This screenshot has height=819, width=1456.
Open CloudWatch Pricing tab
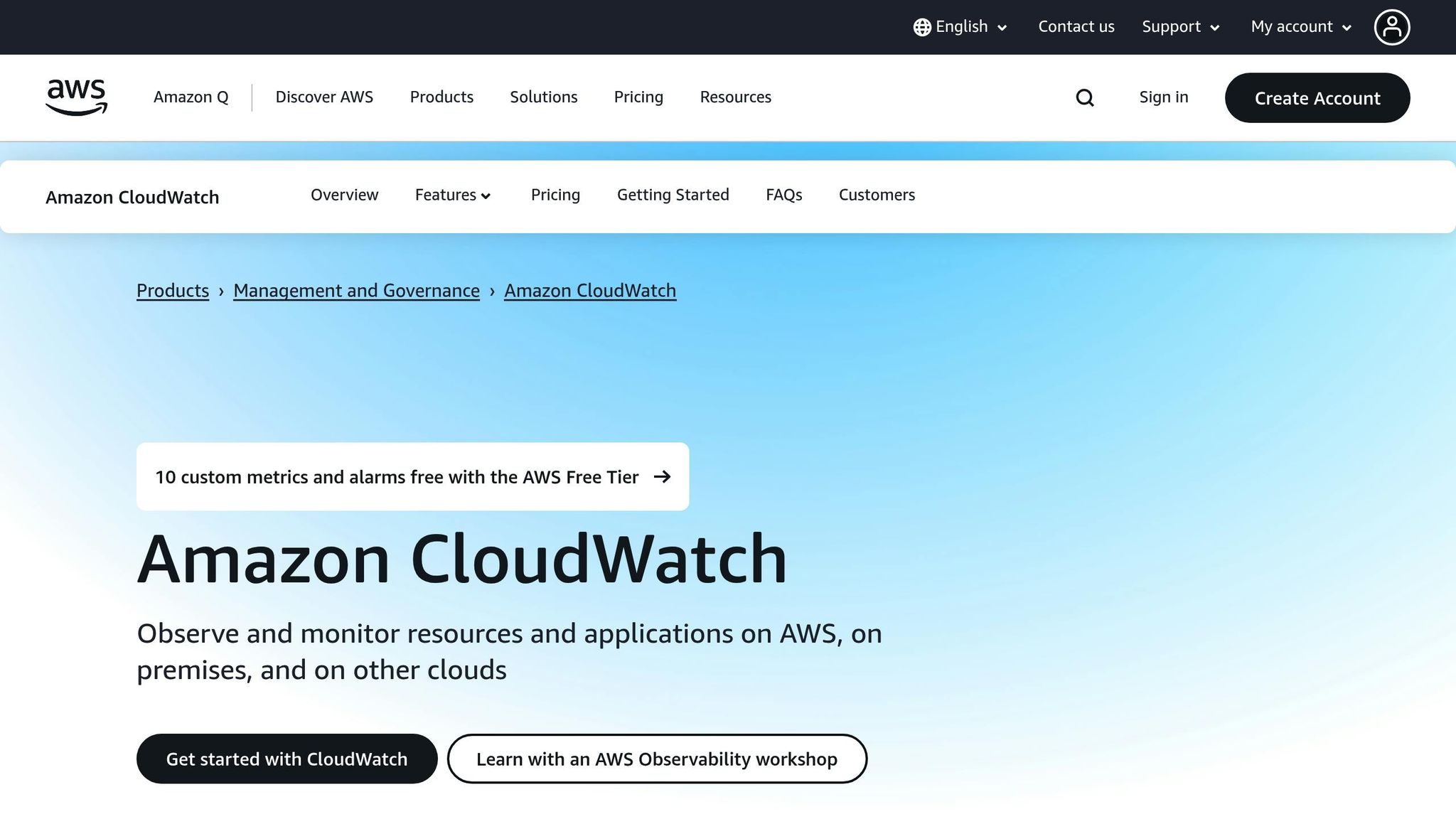coord(555,195)
